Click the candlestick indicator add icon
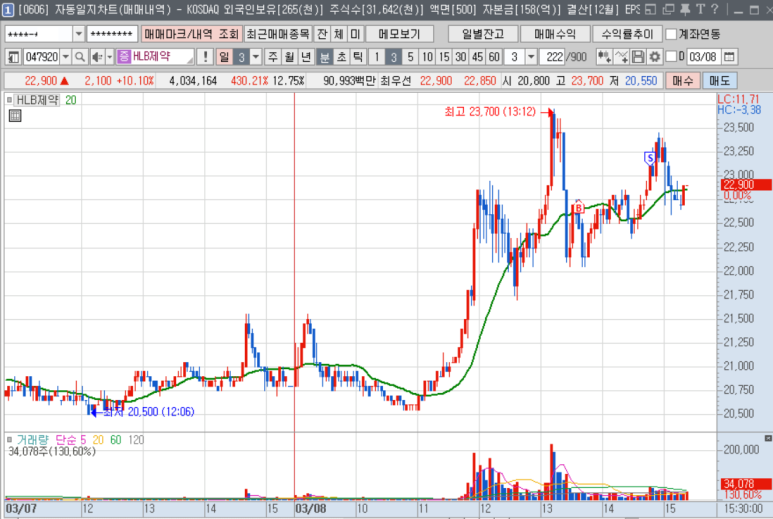The image size is (773, 519). click(603, 57)
